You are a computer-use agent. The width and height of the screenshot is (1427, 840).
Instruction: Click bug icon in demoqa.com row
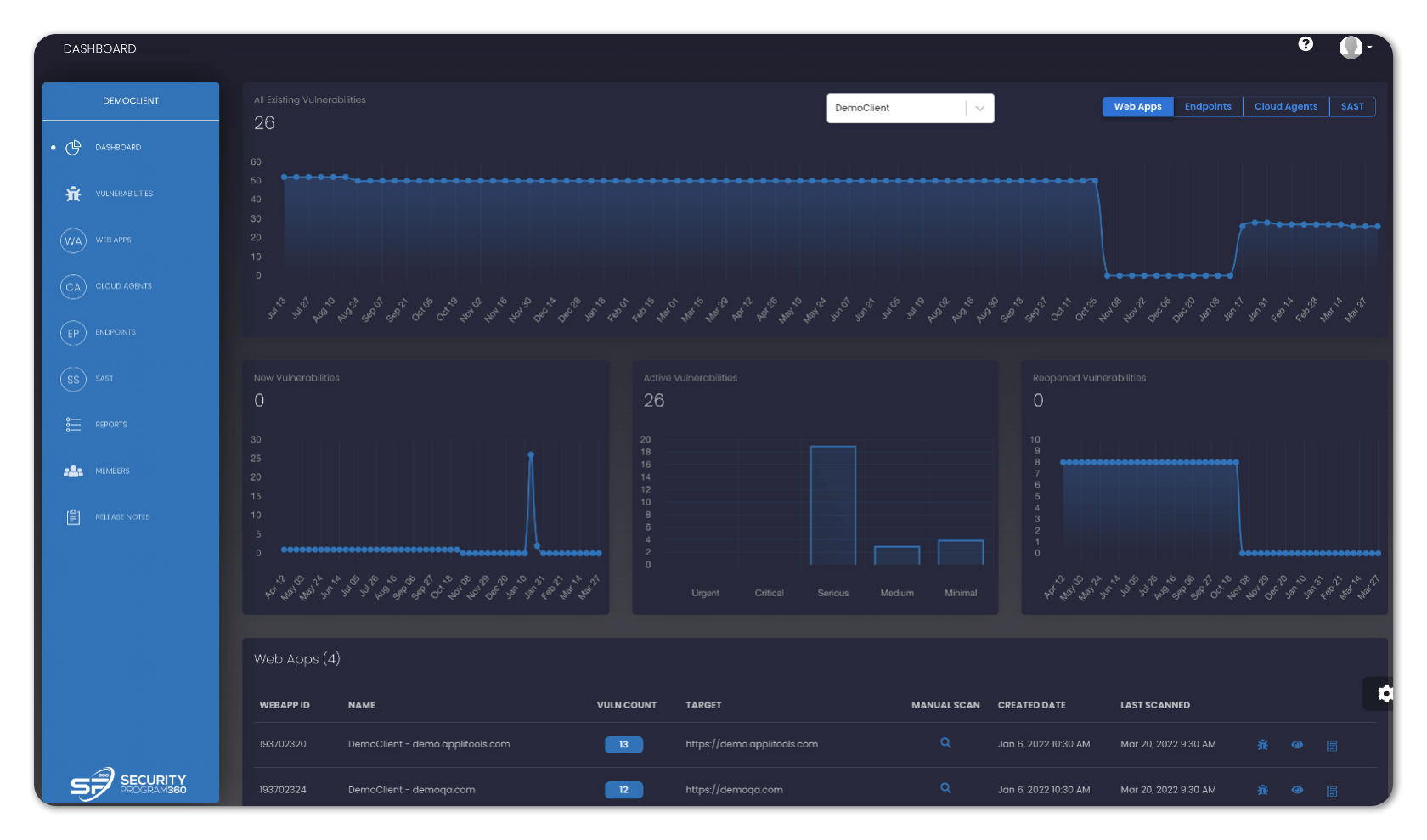click(x=1263, y=790)
